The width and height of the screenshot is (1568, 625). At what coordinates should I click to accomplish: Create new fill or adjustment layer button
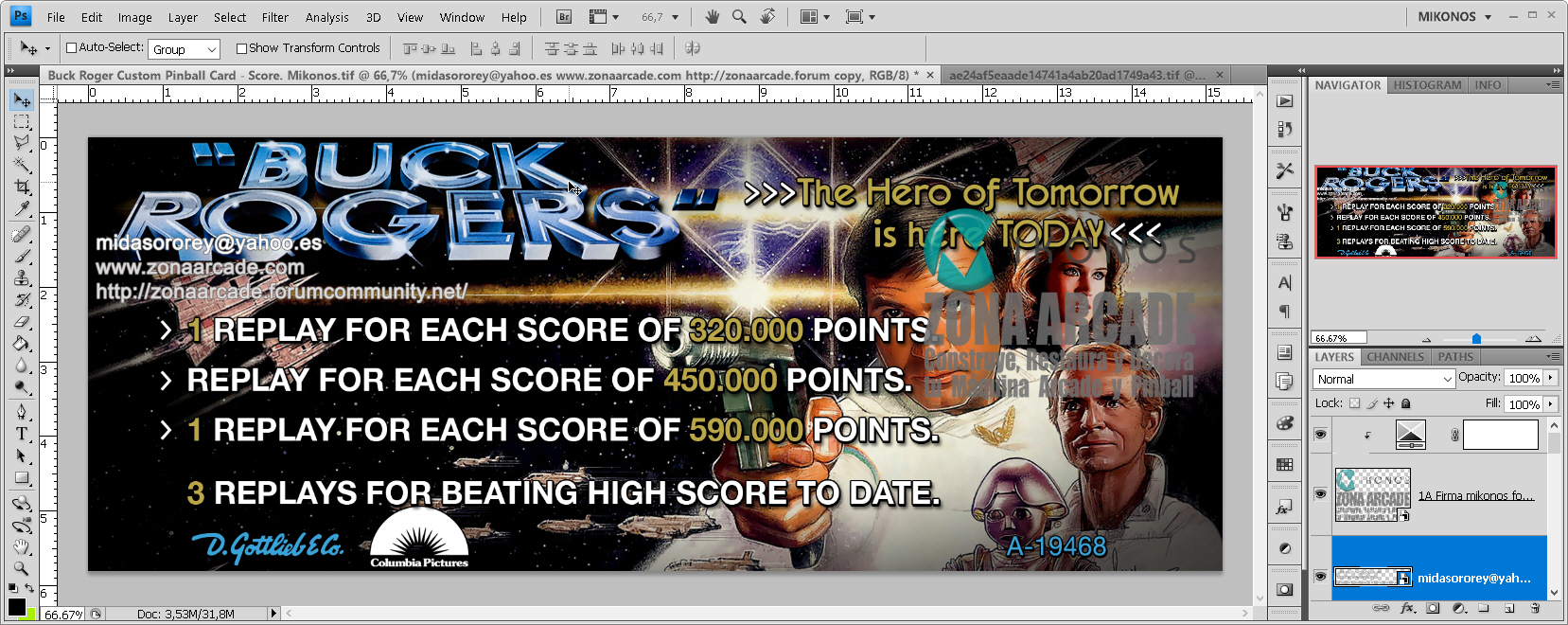1458,608
